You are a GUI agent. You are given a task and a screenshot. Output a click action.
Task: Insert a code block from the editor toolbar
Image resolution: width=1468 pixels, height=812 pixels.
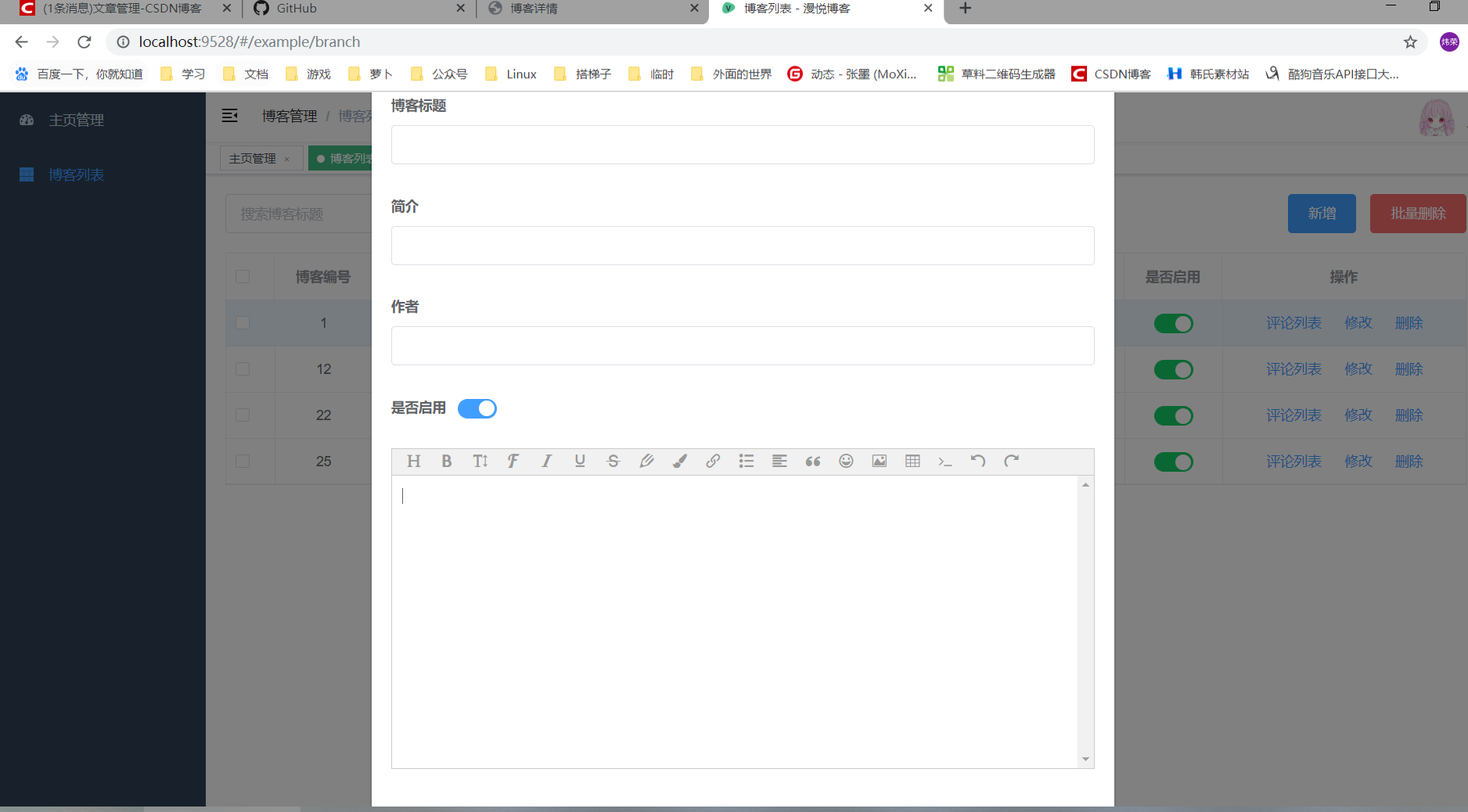(944, 462)
